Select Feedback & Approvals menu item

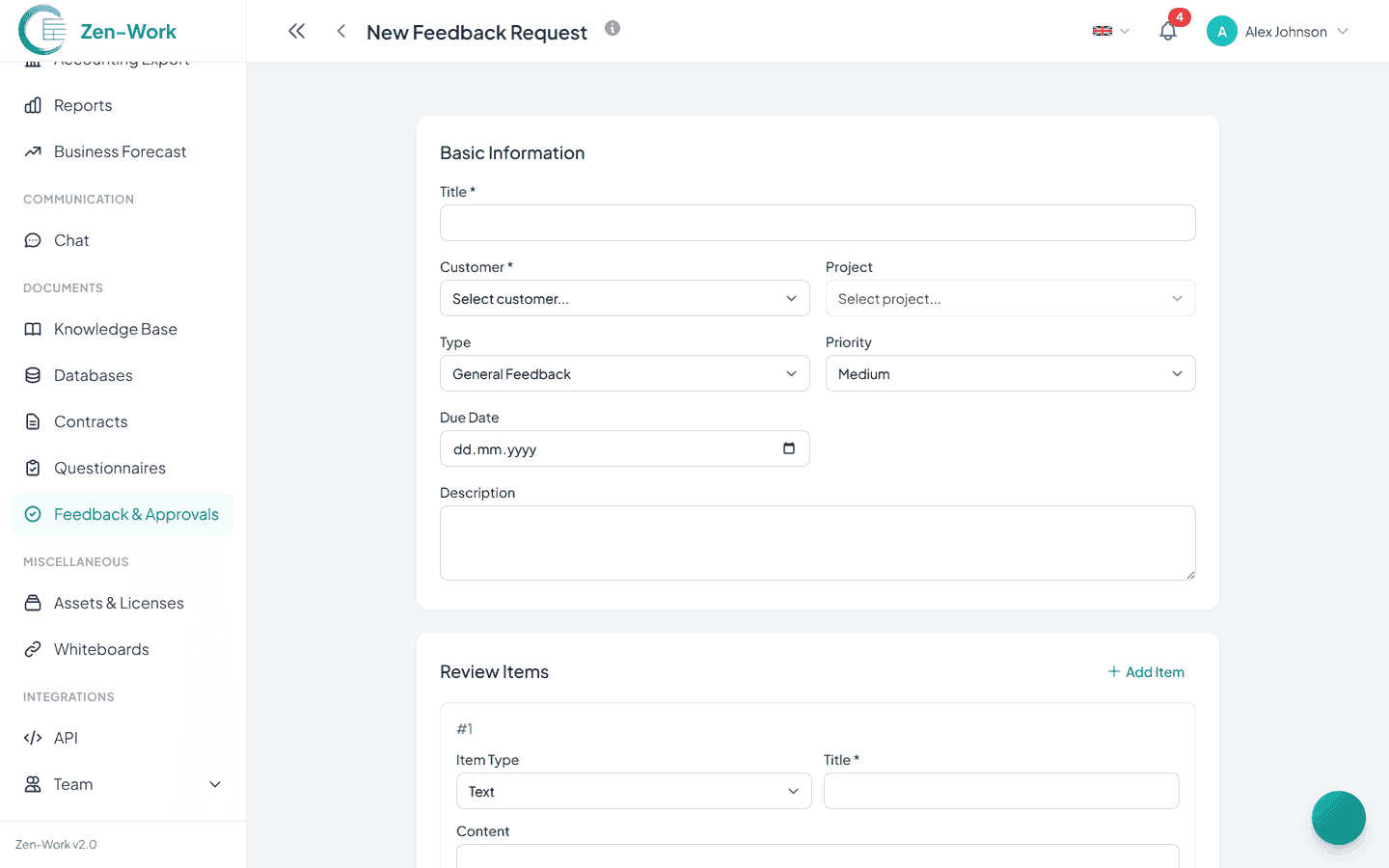[x=123, y=514]
